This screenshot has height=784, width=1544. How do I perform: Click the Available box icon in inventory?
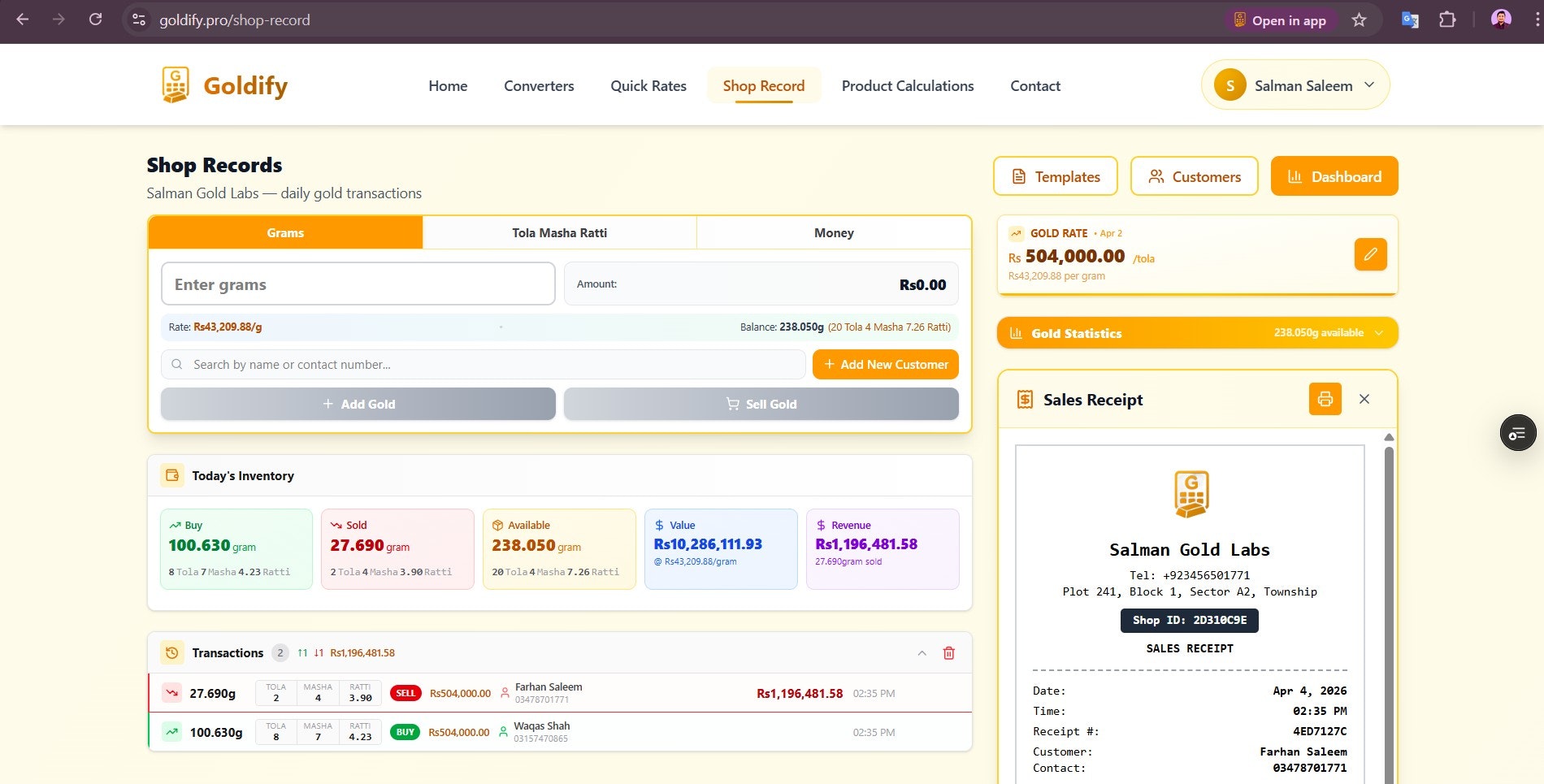[497, 526]
